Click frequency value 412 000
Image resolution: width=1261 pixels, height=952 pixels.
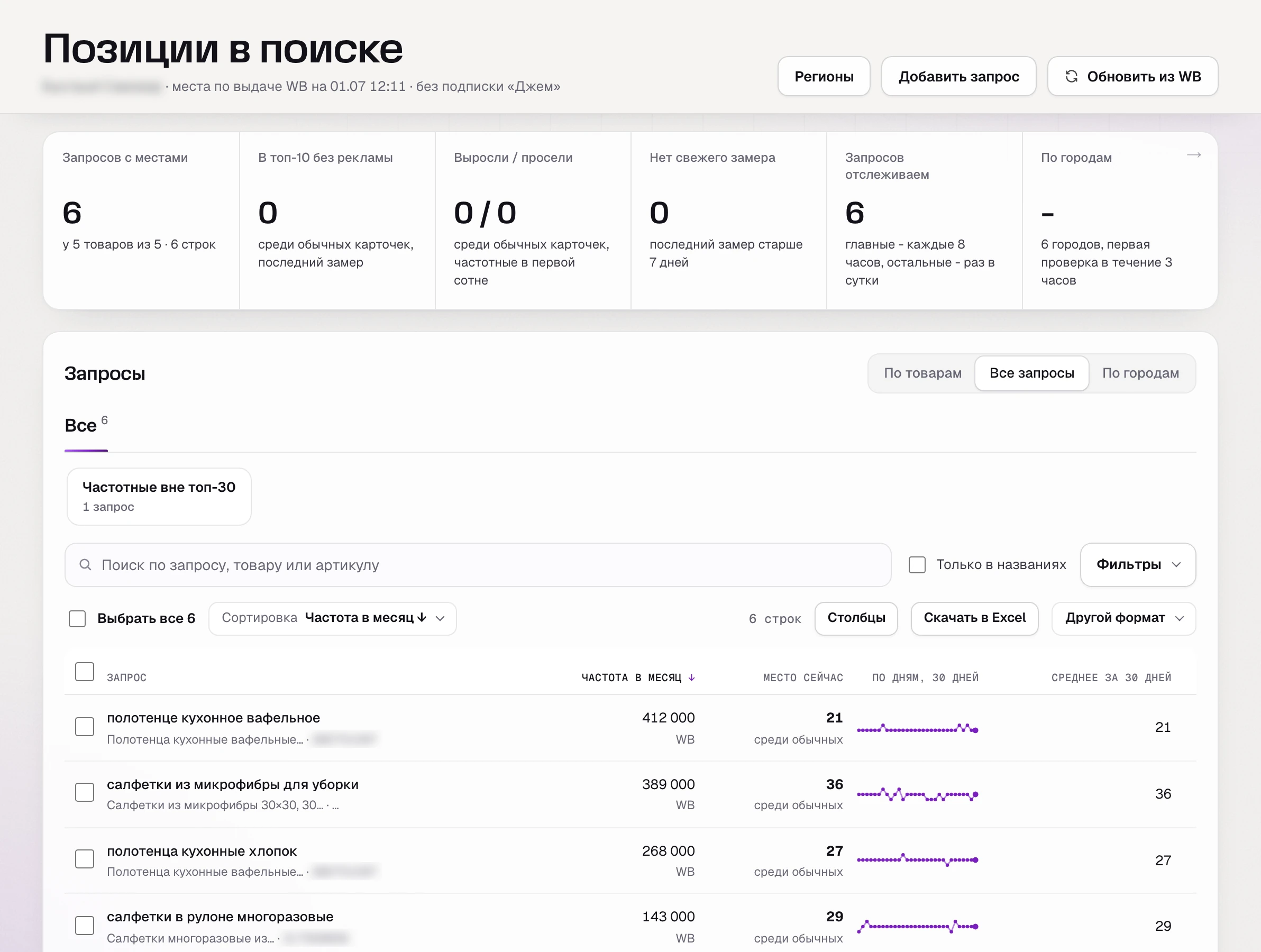(668, 718)
